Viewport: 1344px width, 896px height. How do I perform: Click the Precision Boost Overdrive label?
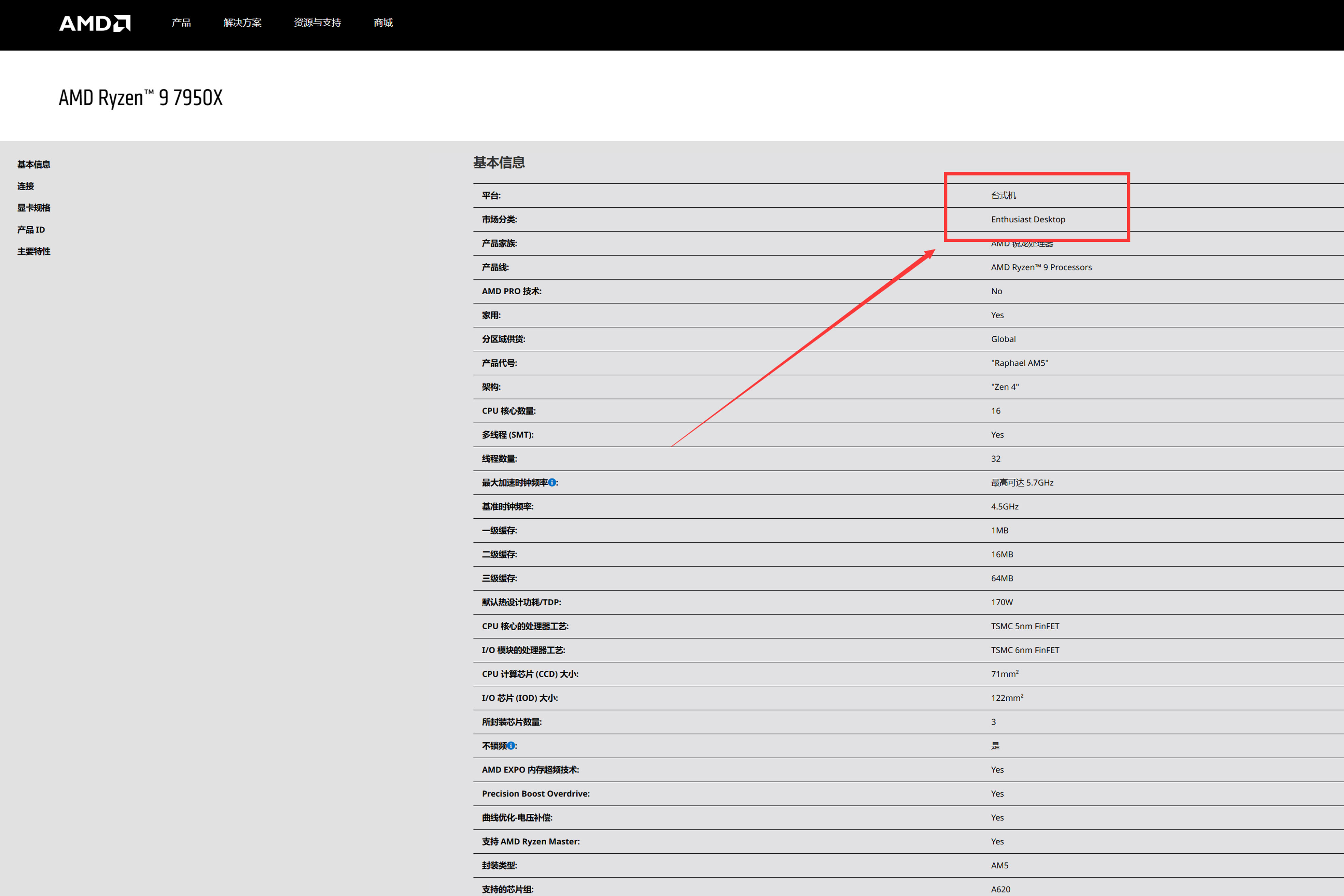click(535, 794)
